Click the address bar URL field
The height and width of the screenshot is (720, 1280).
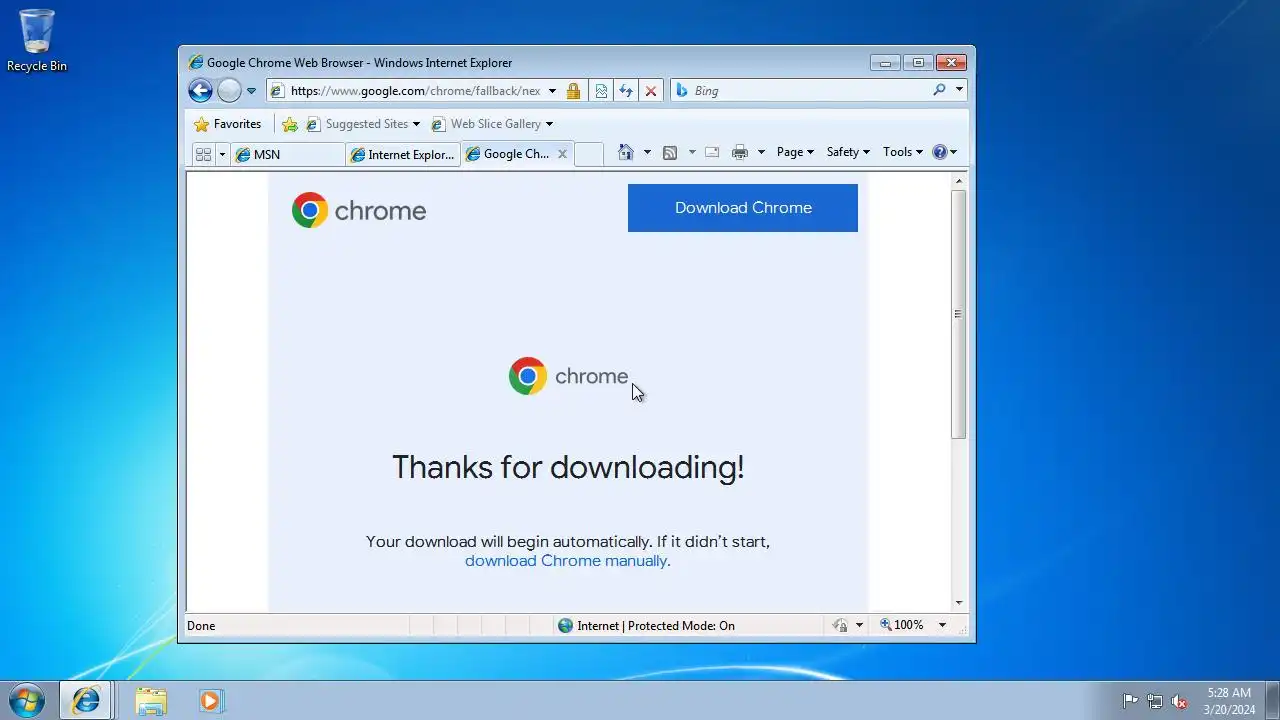pyautogui.click(x=414, y=91)
